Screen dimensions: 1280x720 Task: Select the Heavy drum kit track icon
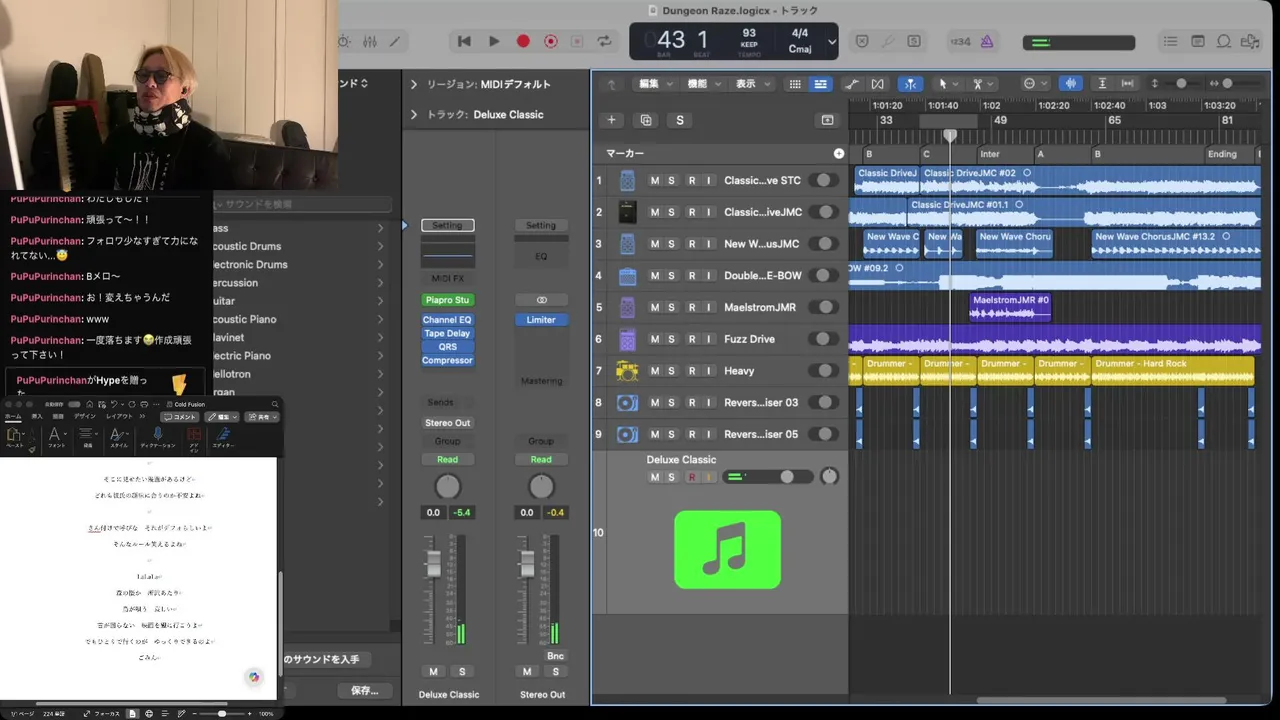pos(627,371)
